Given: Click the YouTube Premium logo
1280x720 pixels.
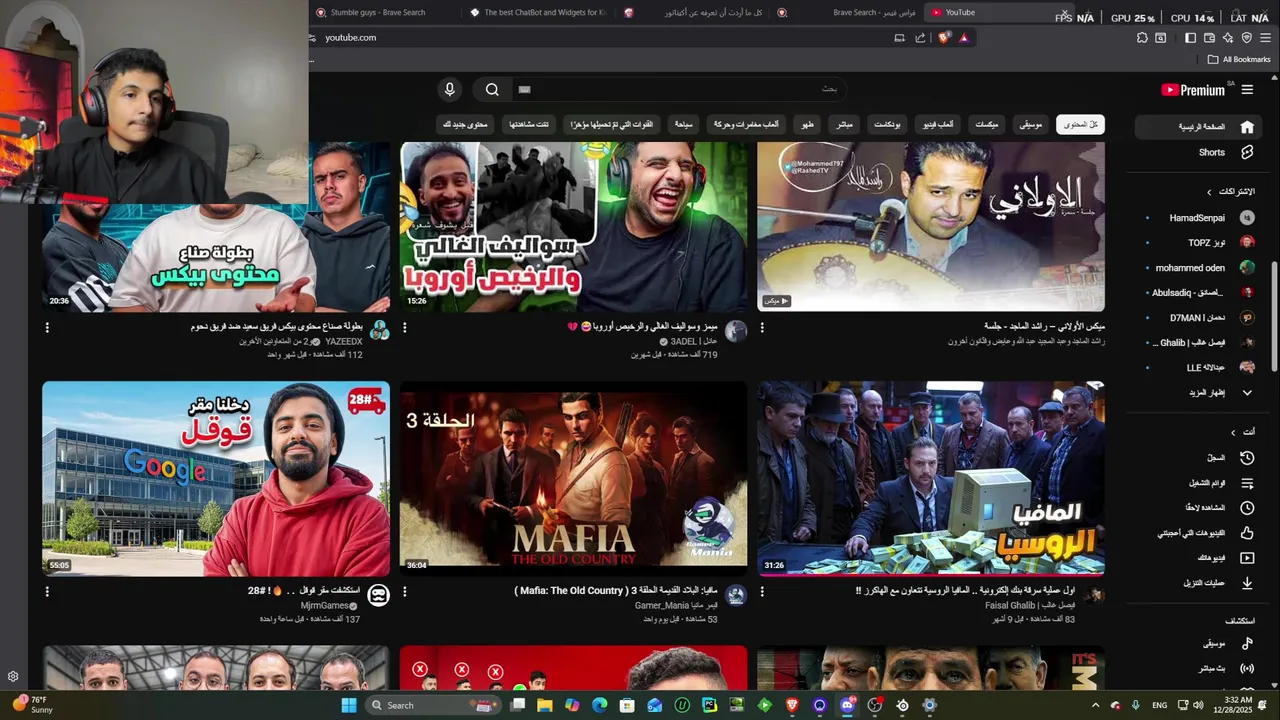Looking at the screenshot, I should pos(1193,90).
